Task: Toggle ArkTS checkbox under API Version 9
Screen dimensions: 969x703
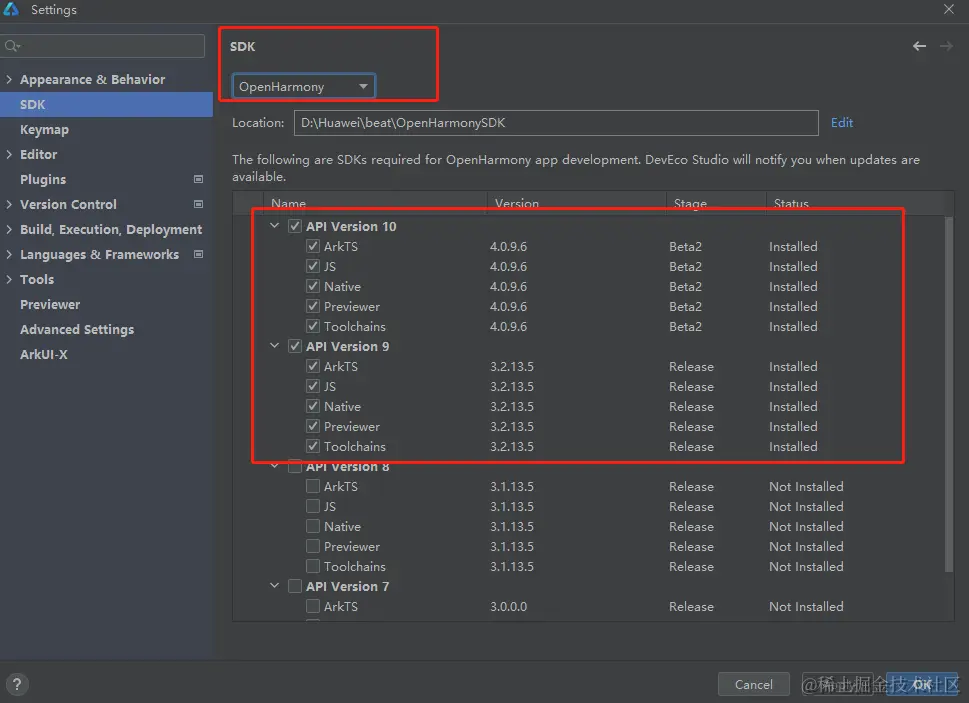Action: tap(313, 367)
